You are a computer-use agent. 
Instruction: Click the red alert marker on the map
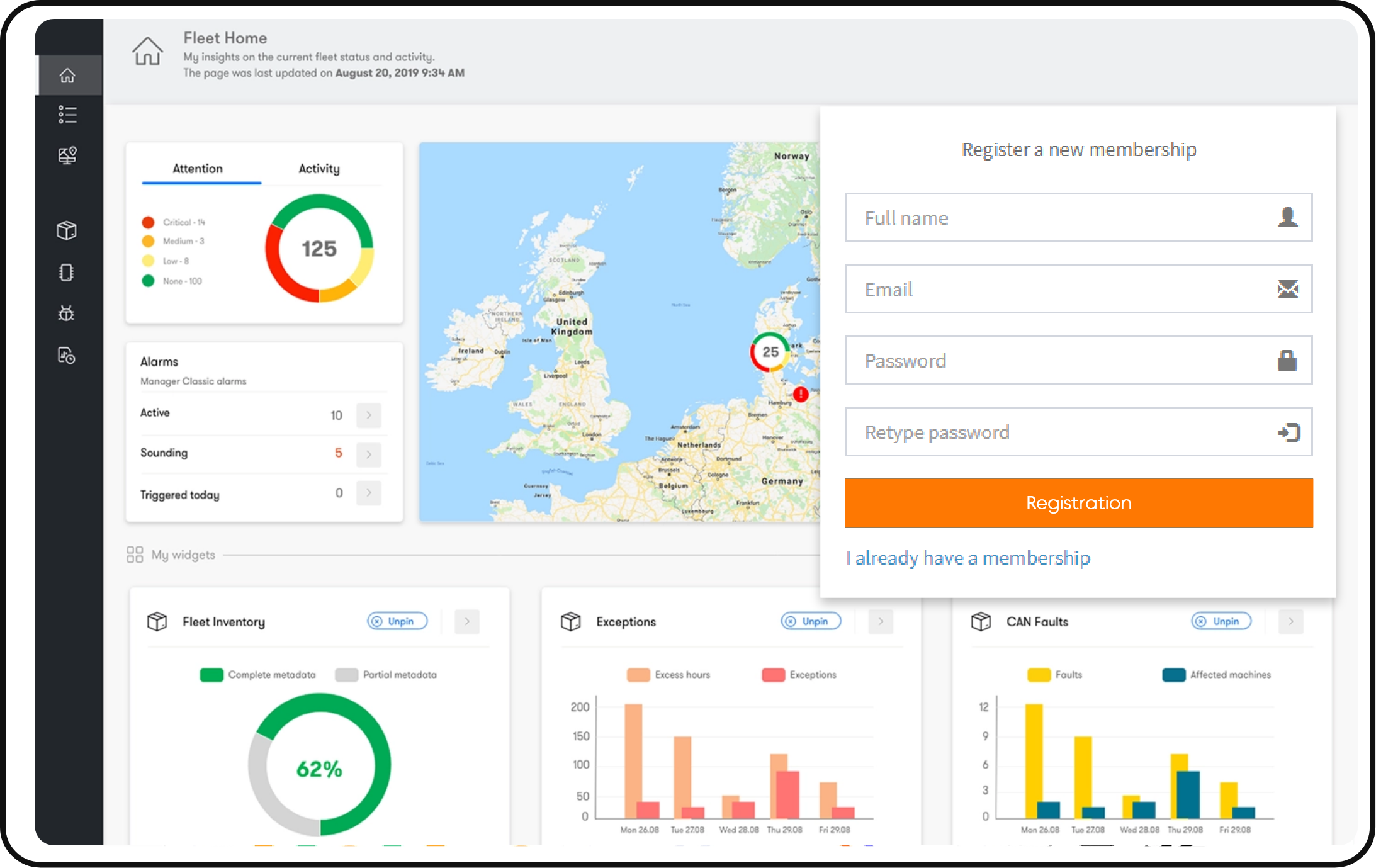(800, 395)
